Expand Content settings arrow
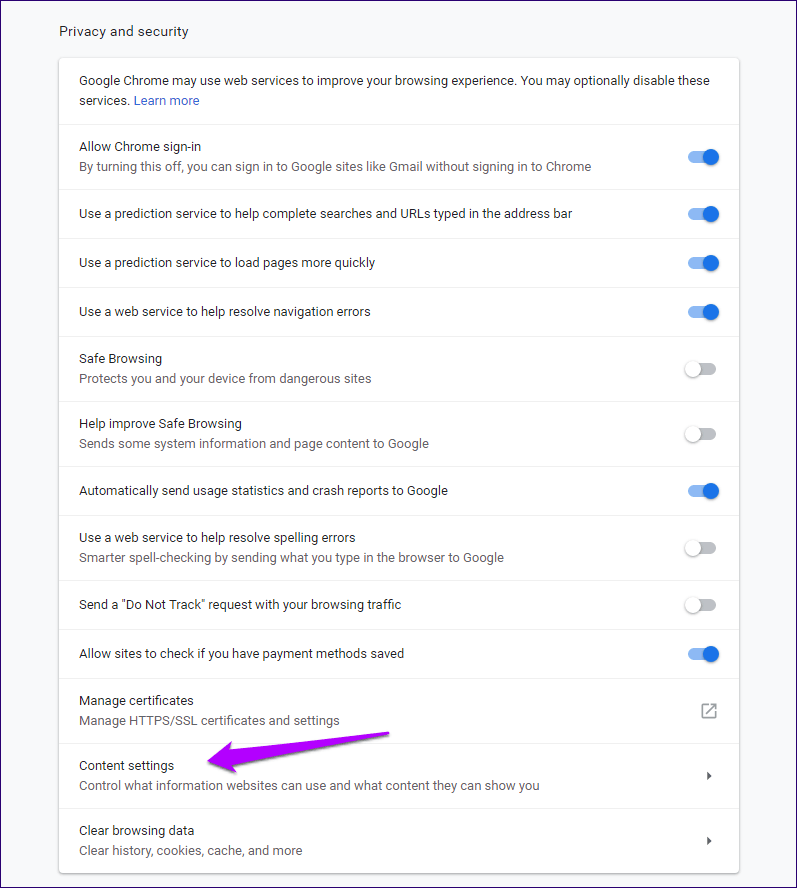The image size is (797, 888). (709, 776)
